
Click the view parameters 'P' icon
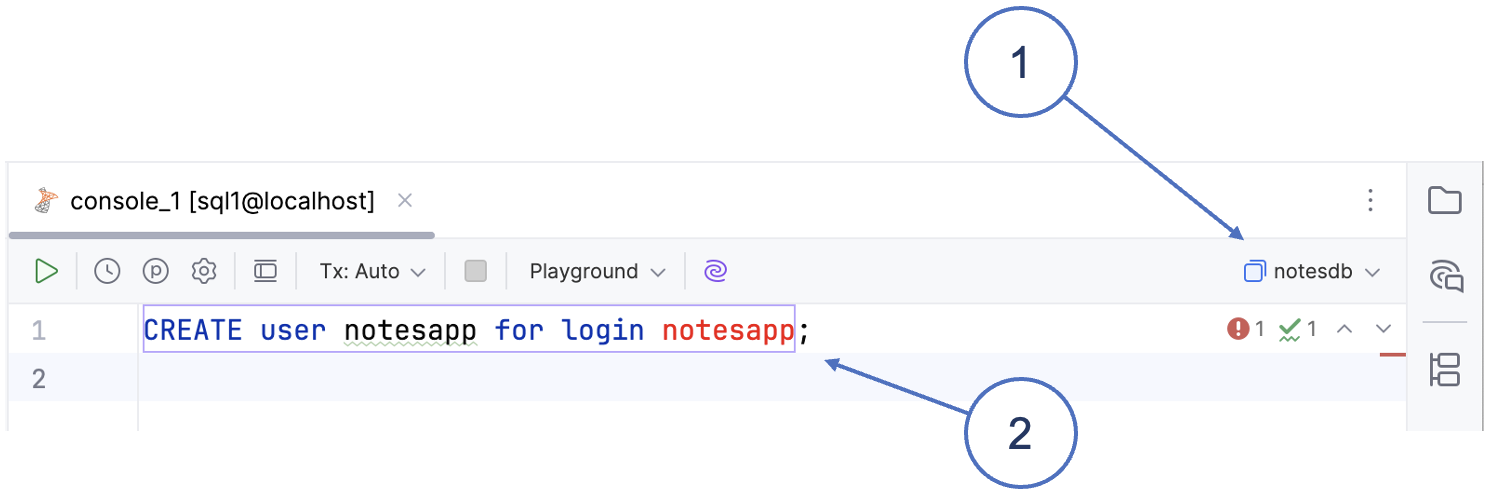(x=155, y=271)
